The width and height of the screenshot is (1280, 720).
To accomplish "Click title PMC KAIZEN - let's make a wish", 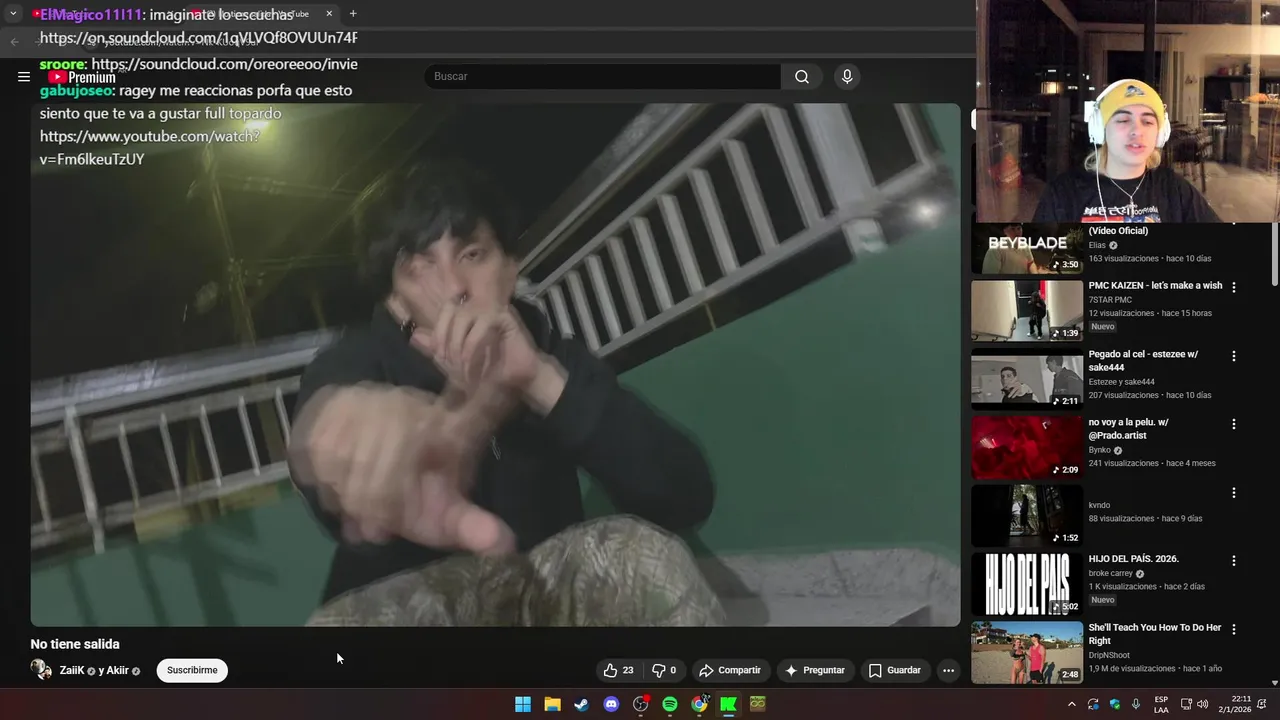I will pyautogui.click(x=1155, y=286).
